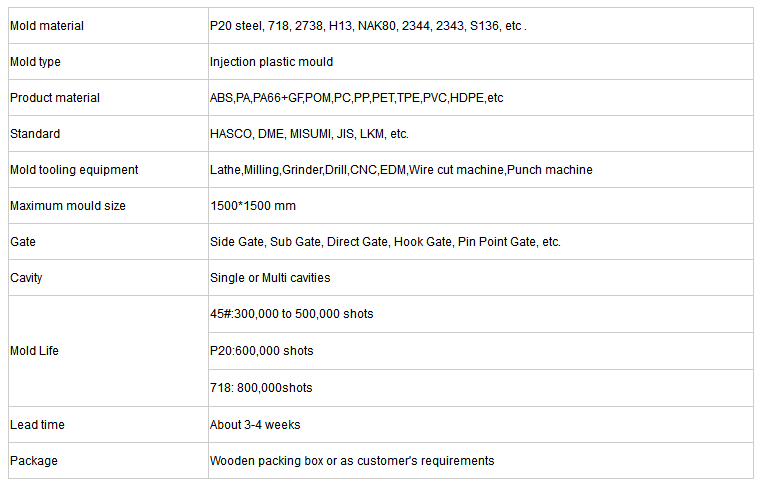Click the 'Maximum mould size' label
This screenshot has width=762, height=486.
(x=68, y=206)
